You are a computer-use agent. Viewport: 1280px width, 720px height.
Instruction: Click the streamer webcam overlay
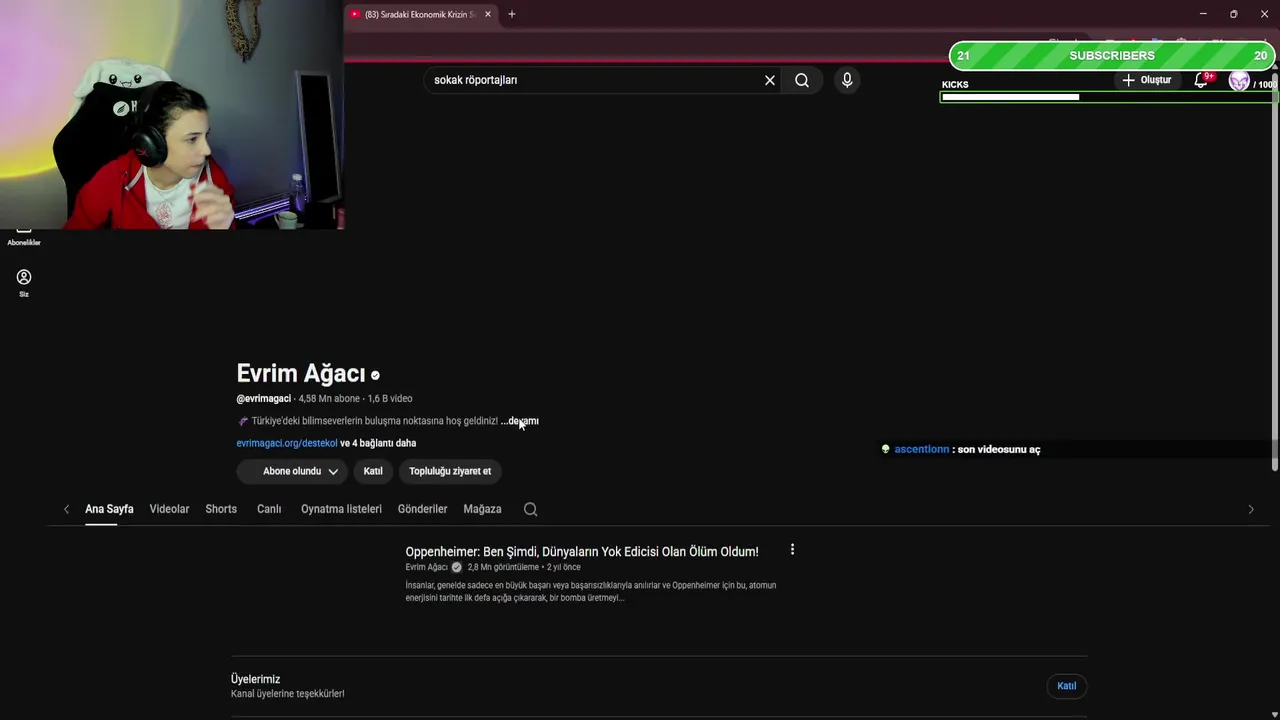point(171,114)
